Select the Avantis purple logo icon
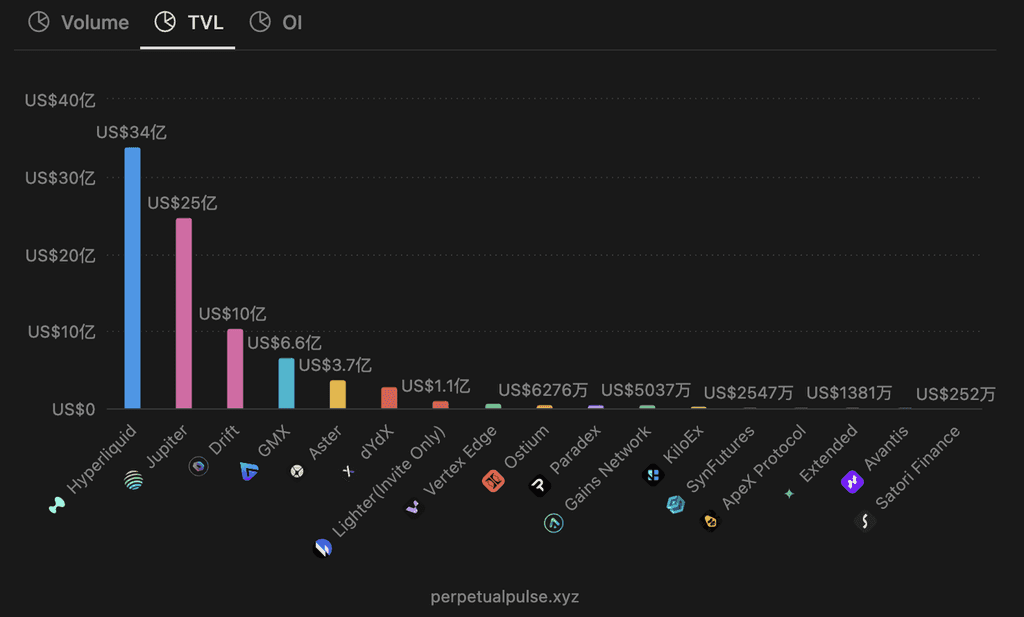Screen dimensions: 1024x617 click(852, 482)
